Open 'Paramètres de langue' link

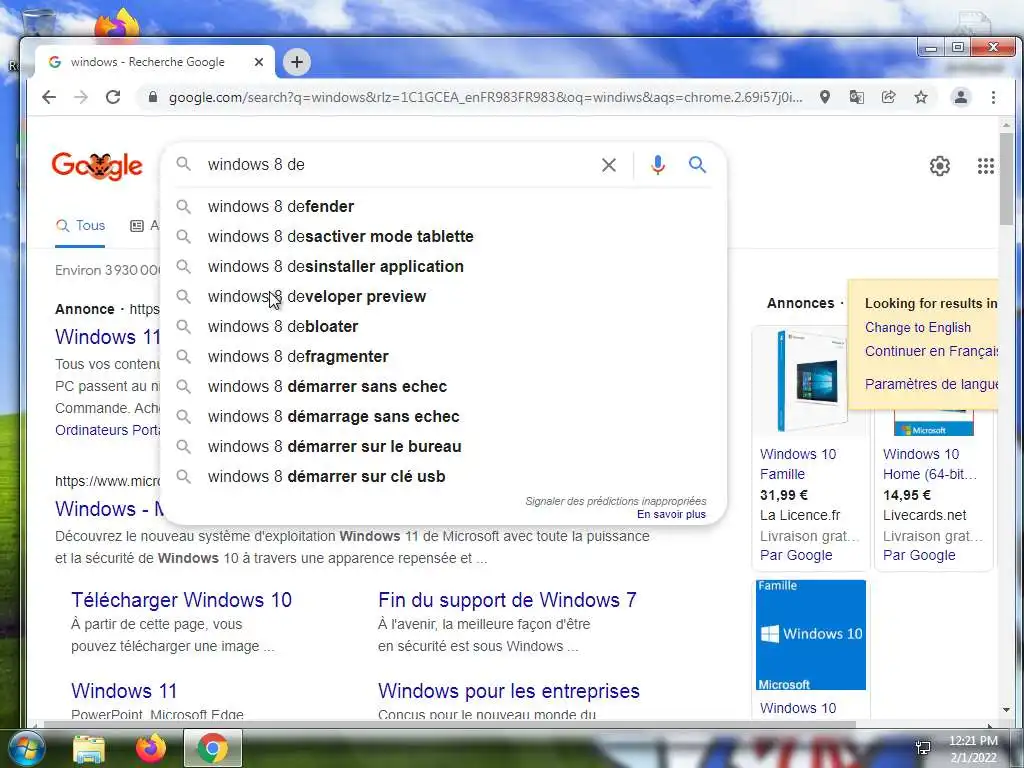point(931,384)
